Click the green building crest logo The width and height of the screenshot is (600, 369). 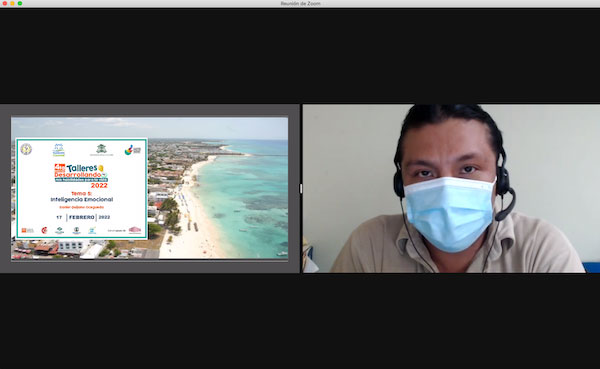point(101,150)
